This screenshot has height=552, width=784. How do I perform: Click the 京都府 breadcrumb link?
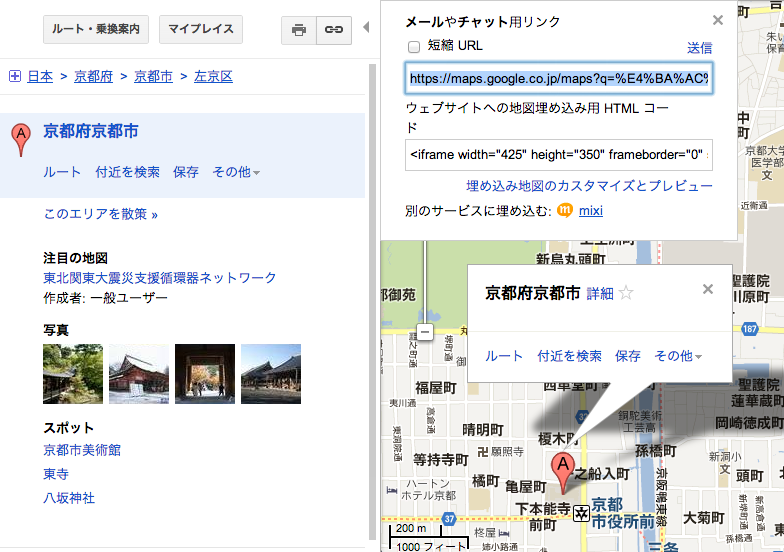tap(94, 76)
